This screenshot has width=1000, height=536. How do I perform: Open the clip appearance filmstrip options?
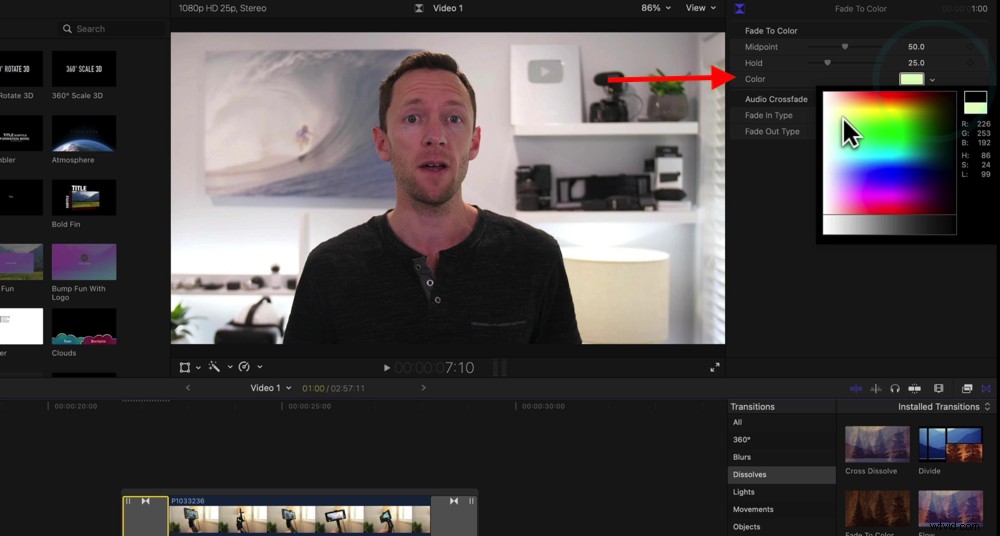tap(938, 389)
